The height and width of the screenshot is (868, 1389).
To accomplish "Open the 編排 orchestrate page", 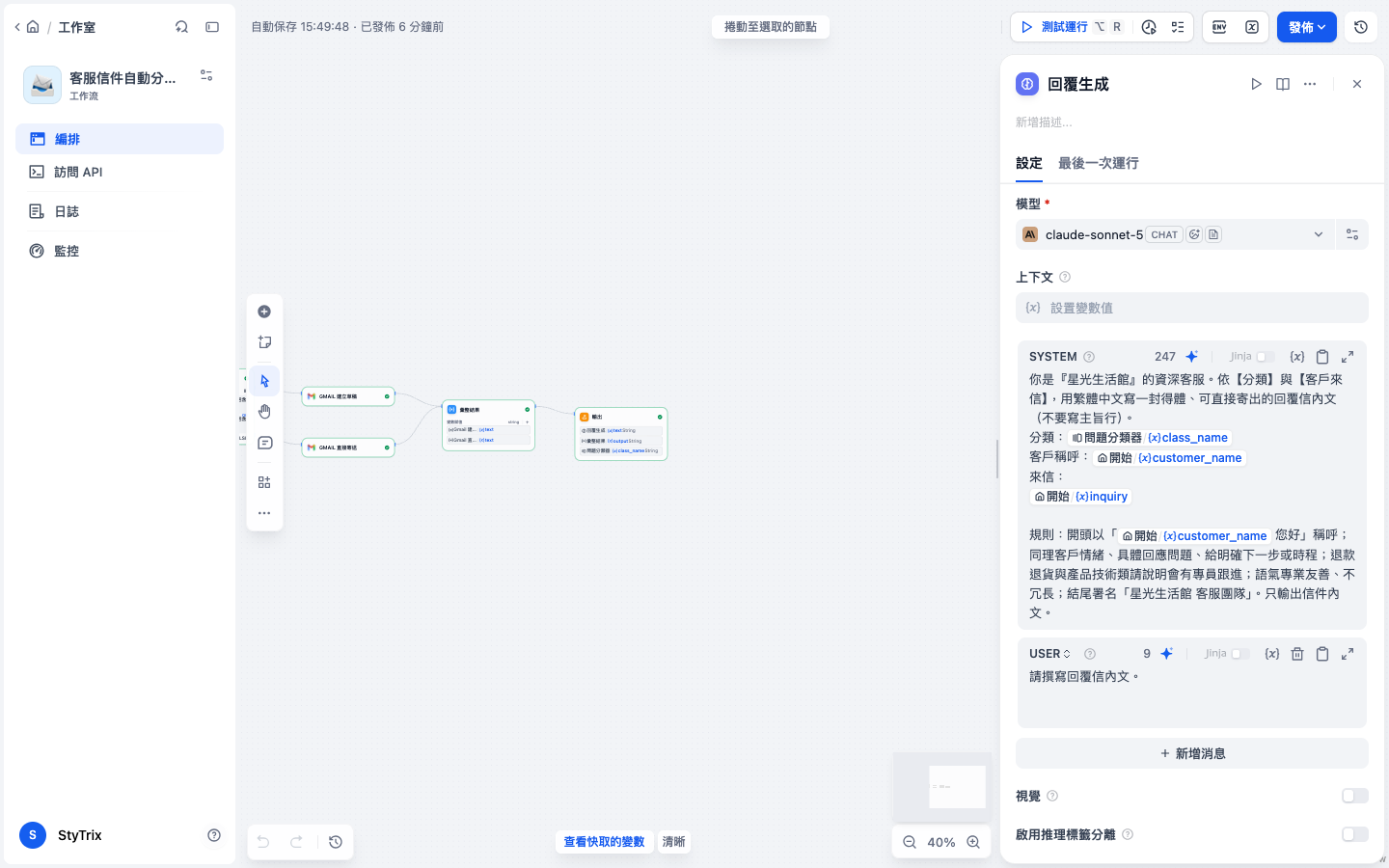I will click(x=120, y=139).
